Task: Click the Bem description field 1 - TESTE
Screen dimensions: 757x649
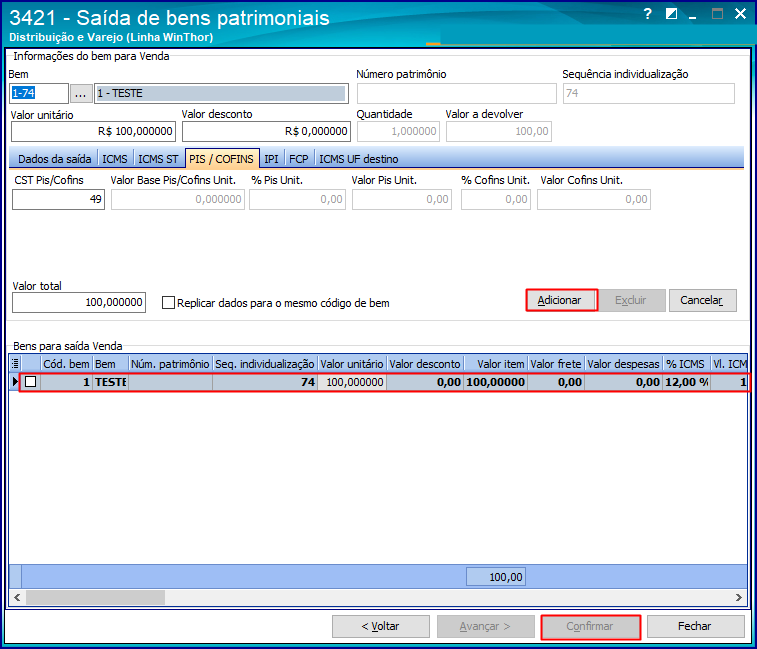Action: pyautogui.click(x=221, y=93)
